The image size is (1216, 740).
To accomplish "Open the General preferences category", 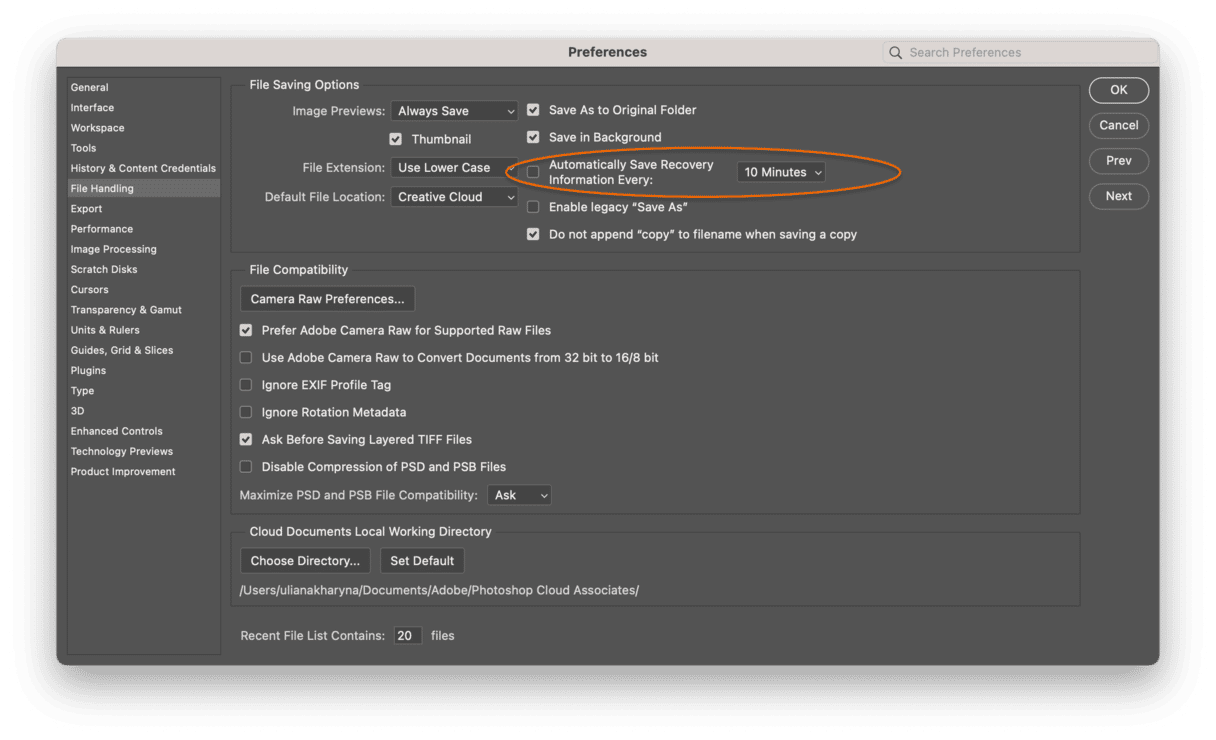I will point(90,87).
